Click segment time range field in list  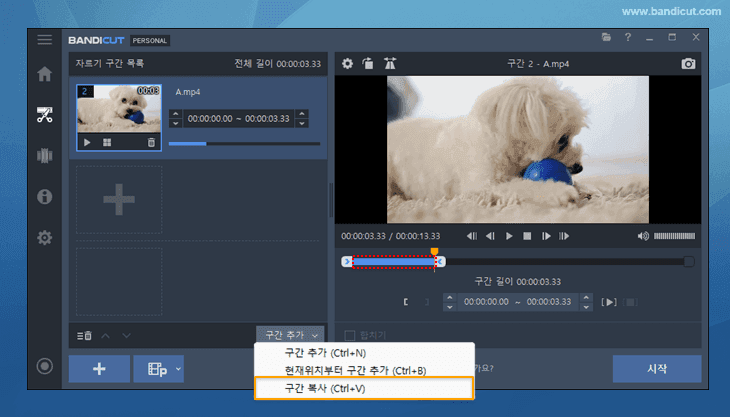tap(238, 119)
